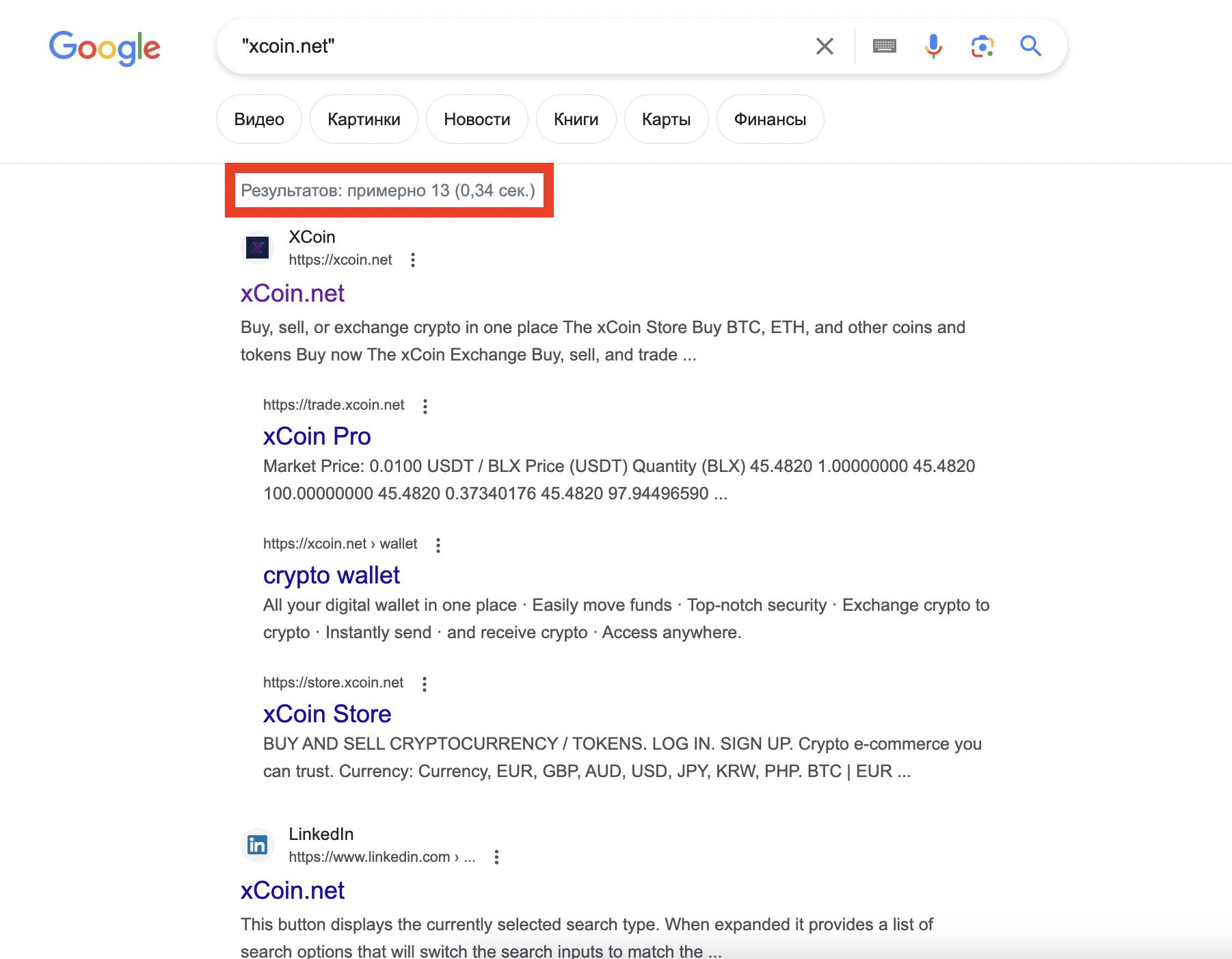This screenshot has width=1232, height=959.
Task: Click the https://www.linkedin.com URL
Action: point(382,857)
